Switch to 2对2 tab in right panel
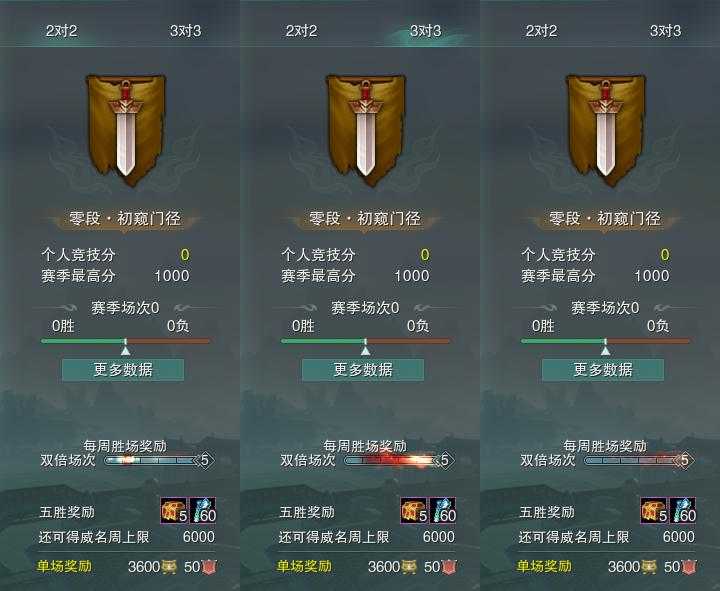The width and height of the screenshot is (720, 591). click(541, 31)
